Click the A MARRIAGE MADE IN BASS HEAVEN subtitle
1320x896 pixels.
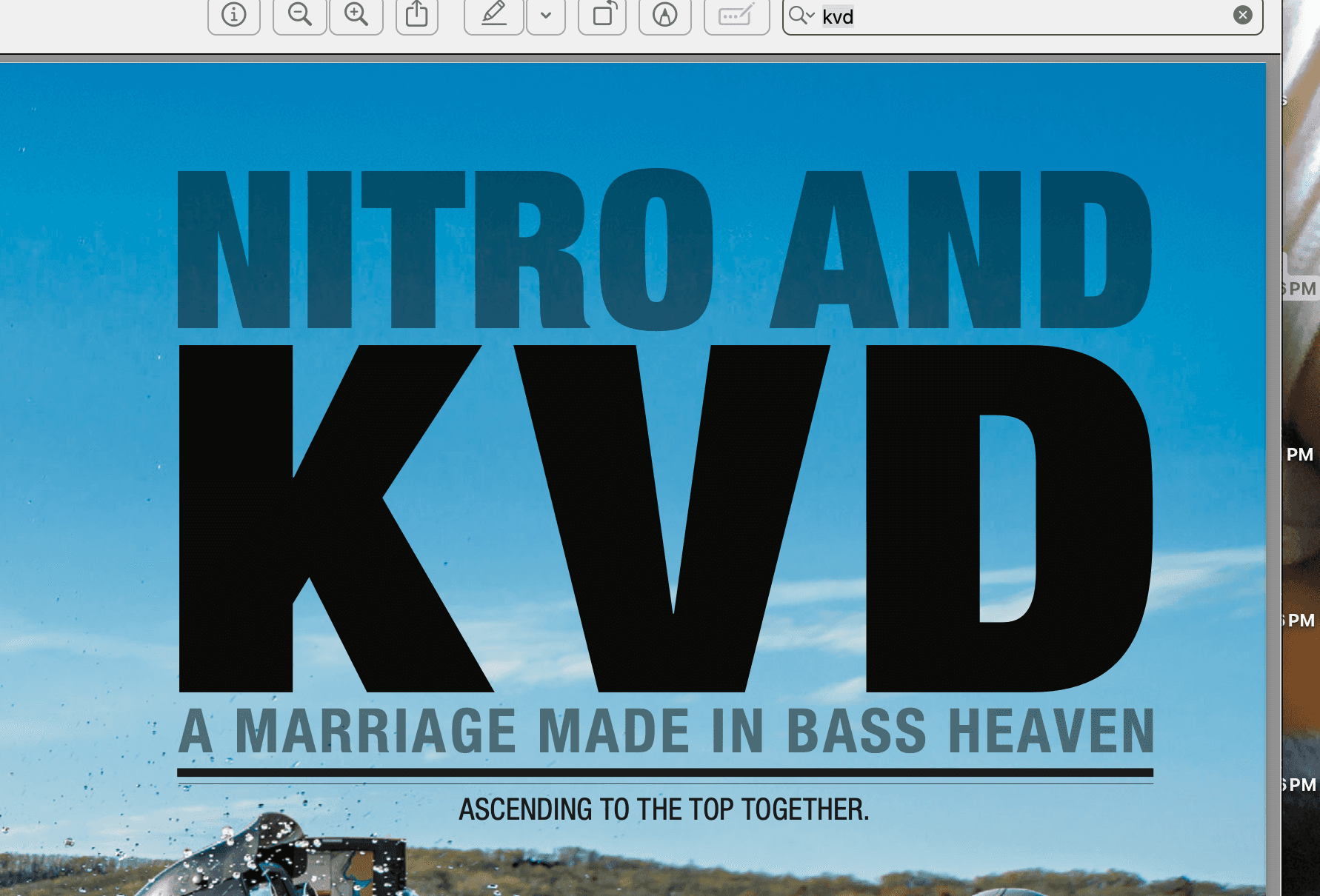[666, 732]
